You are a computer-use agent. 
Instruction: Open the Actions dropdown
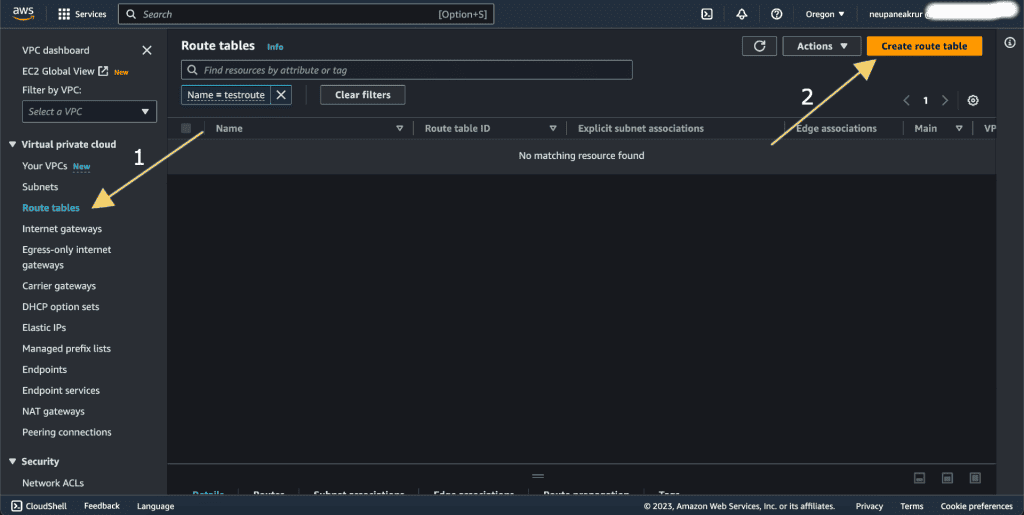click(822, 46)
